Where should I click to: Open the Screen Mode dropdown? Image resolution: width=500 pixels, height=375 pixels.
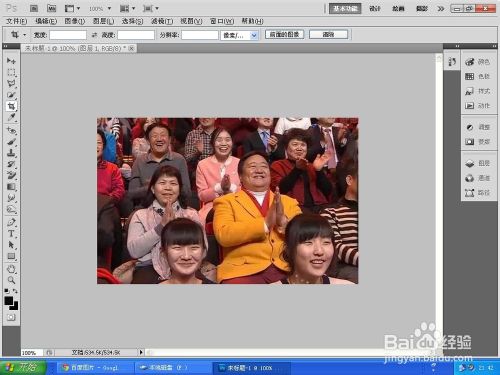(151, 8)
